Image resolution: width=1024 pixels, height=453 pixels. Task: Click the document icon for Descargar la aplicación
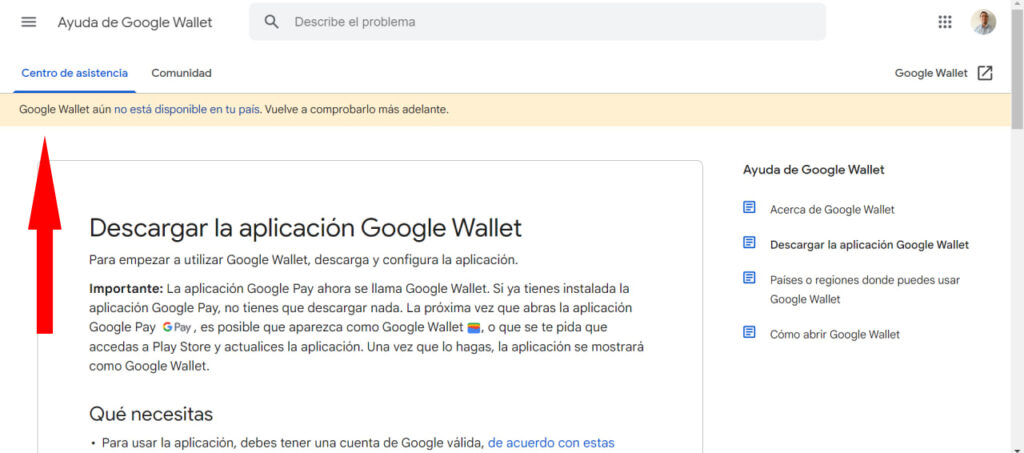[749, 243]
